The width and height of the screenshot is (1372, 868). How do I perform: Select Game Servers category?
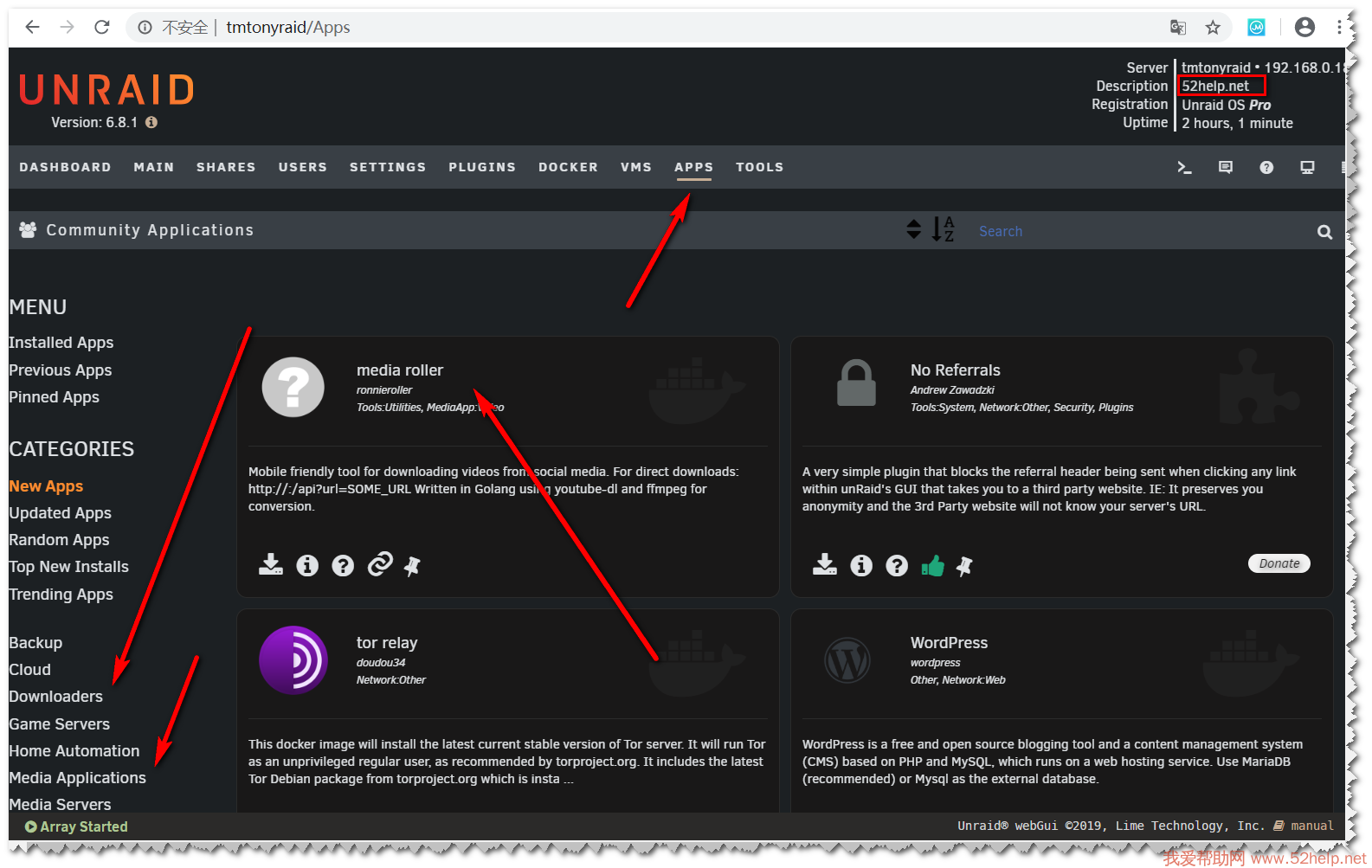click(60, 724)
